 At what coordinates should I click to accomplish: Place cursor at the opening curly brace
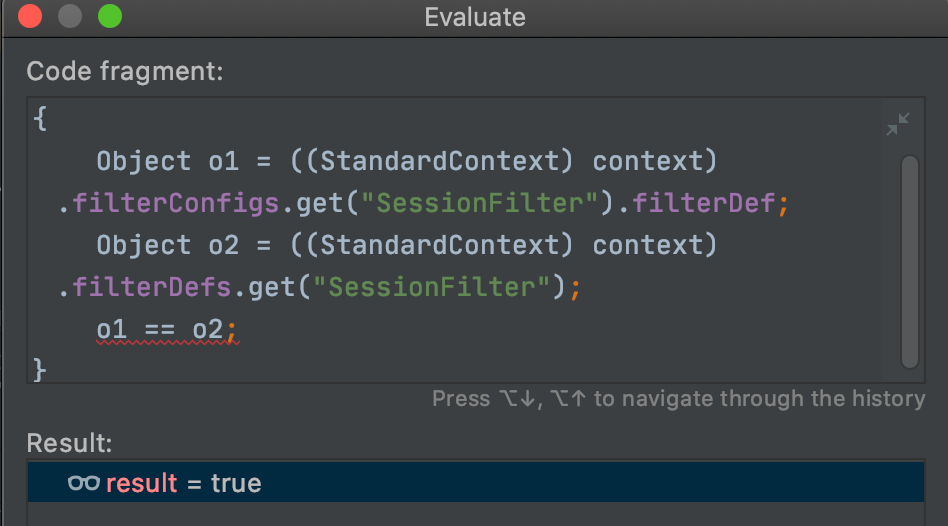coord(40,119)
